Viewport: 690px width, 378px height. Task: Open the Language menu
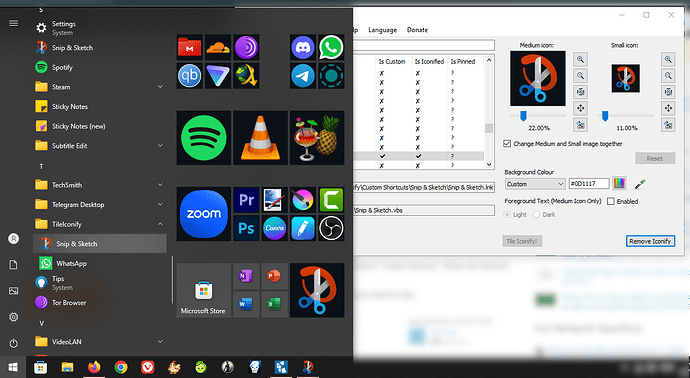[382, 30]
